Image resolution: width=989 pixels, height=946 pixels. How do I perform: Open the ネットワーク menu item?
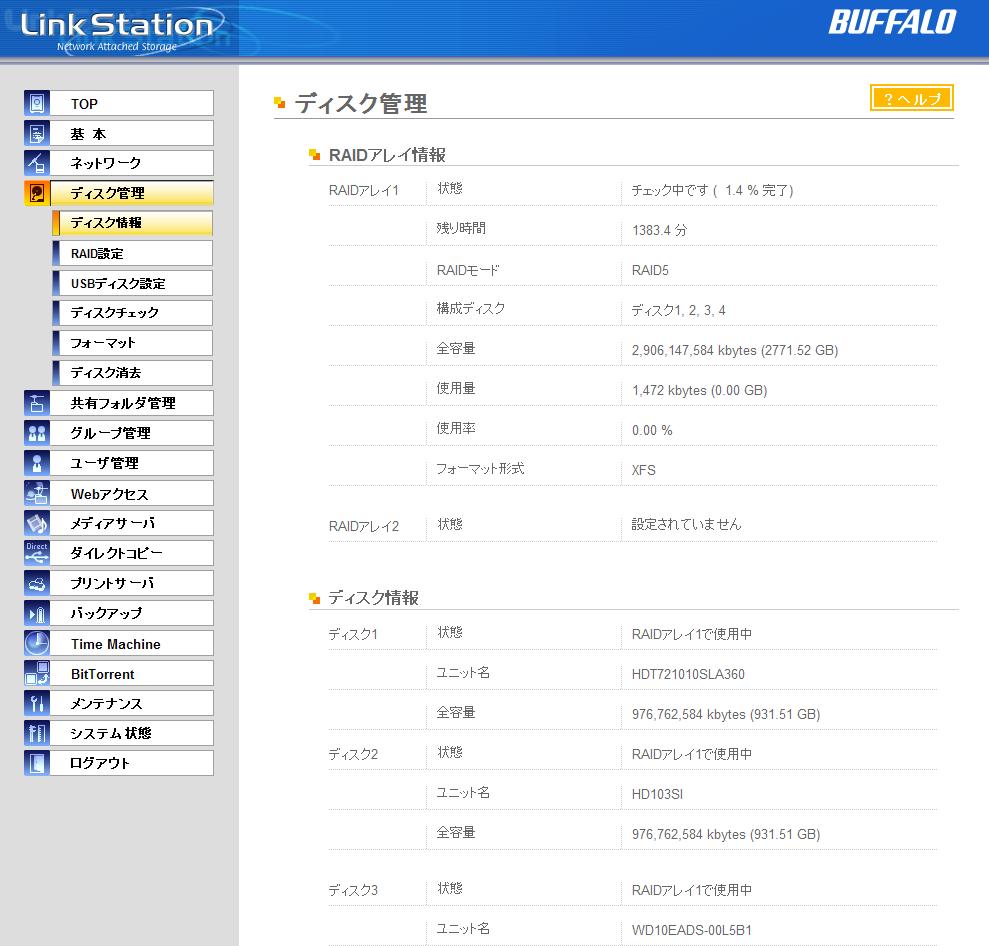[x=132, y=163]
